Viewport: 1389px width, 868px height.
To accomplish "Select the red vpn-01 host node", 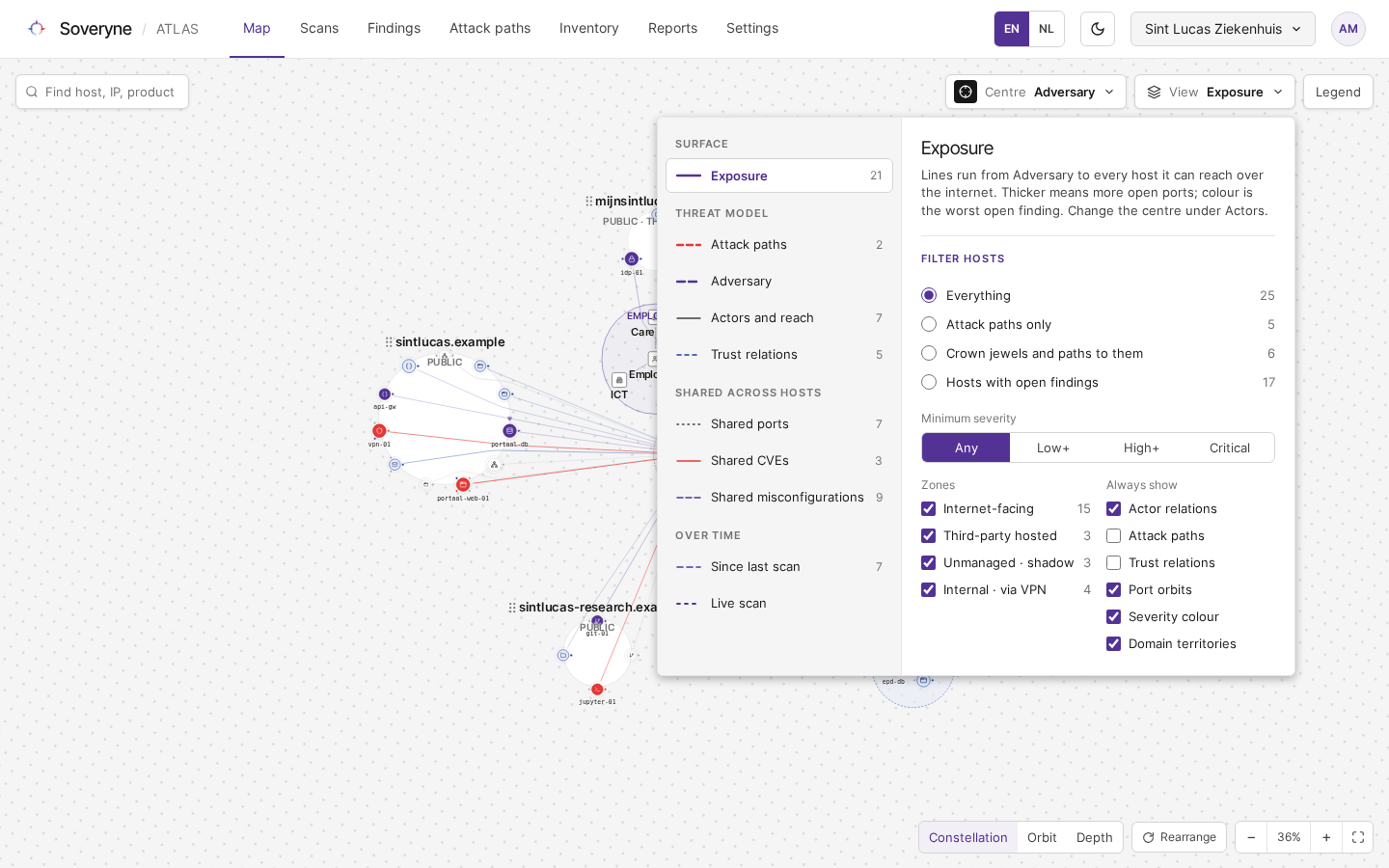I will [x=379, y=431].
